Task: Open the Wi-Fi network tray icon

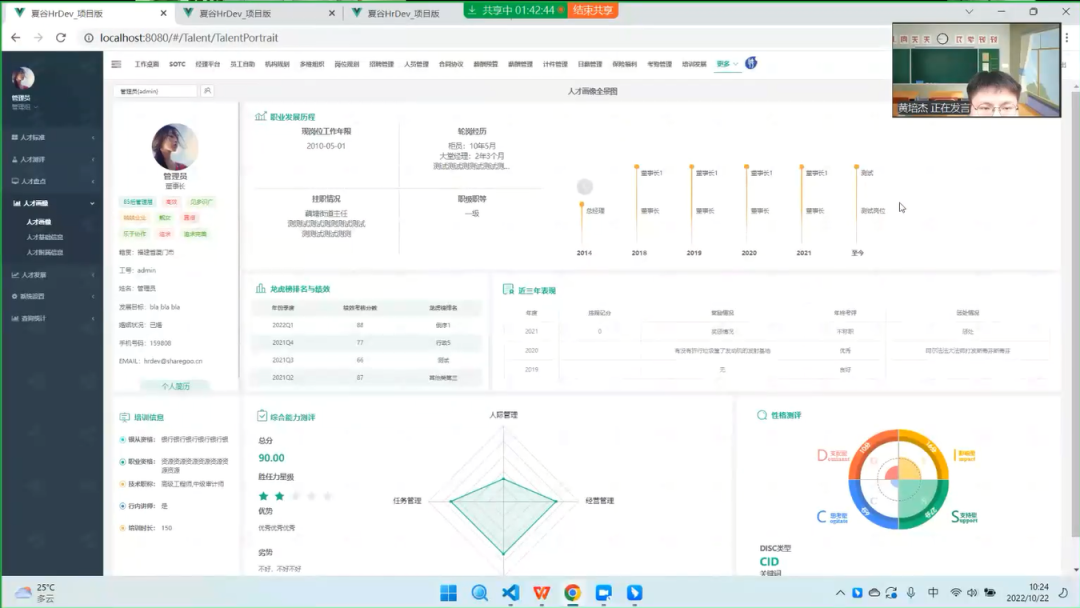Action: click(x=955, y=593)
